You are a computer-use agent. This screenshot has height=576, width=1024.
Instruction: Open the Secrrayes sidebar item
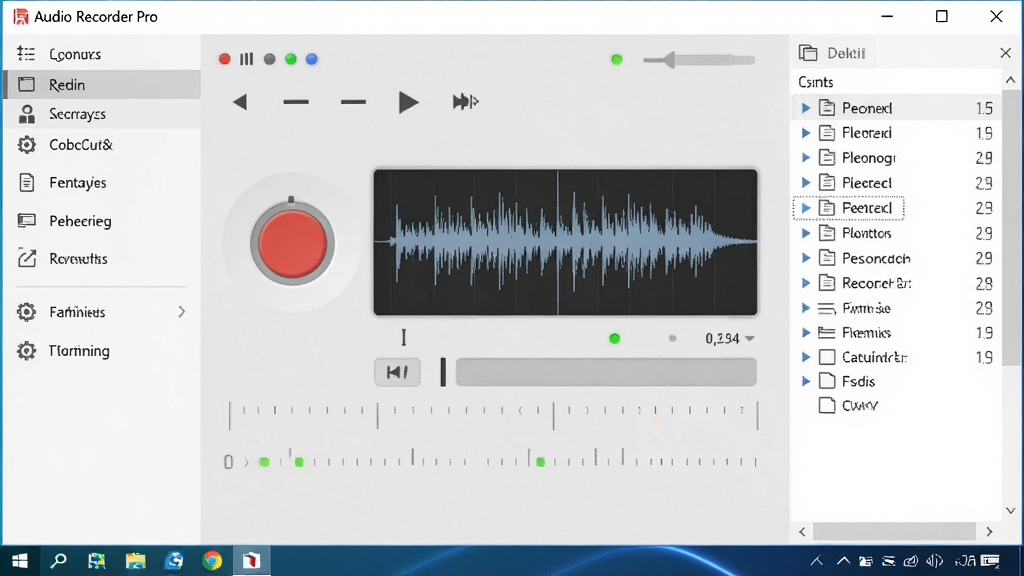point(102,114)
